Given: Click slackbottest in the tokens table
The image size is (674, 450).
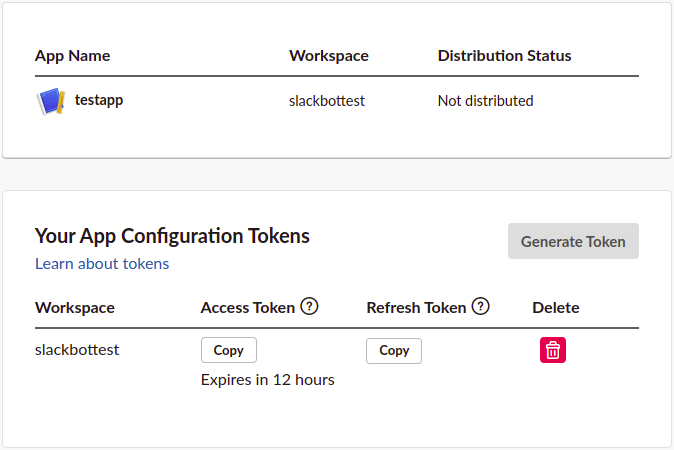Looking at the screenshot, I should [77, 350].
